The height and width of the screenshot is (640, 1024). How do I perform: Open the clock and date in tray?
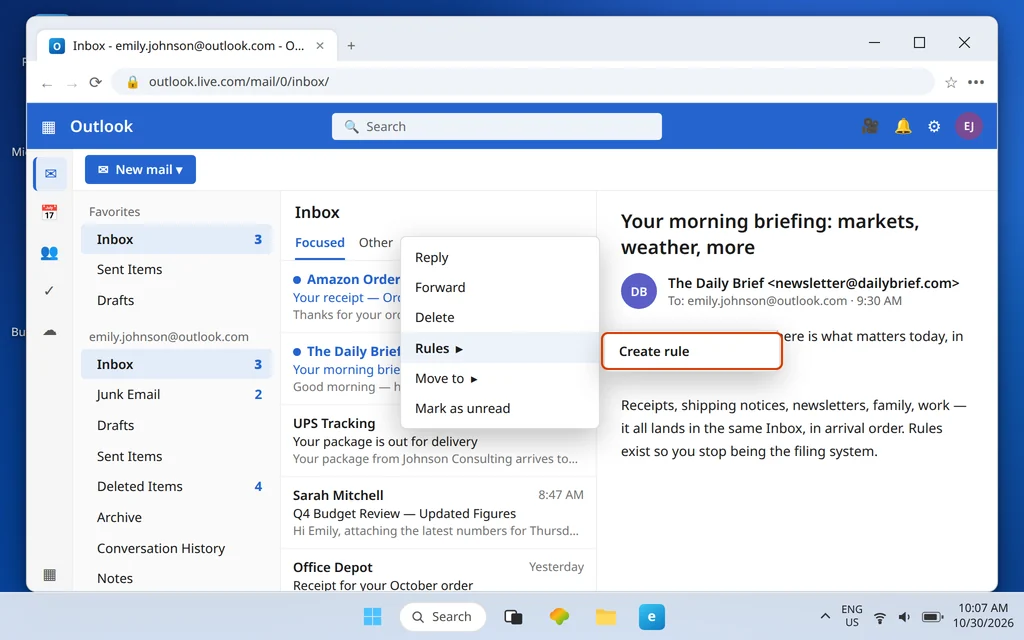[983, 616]
